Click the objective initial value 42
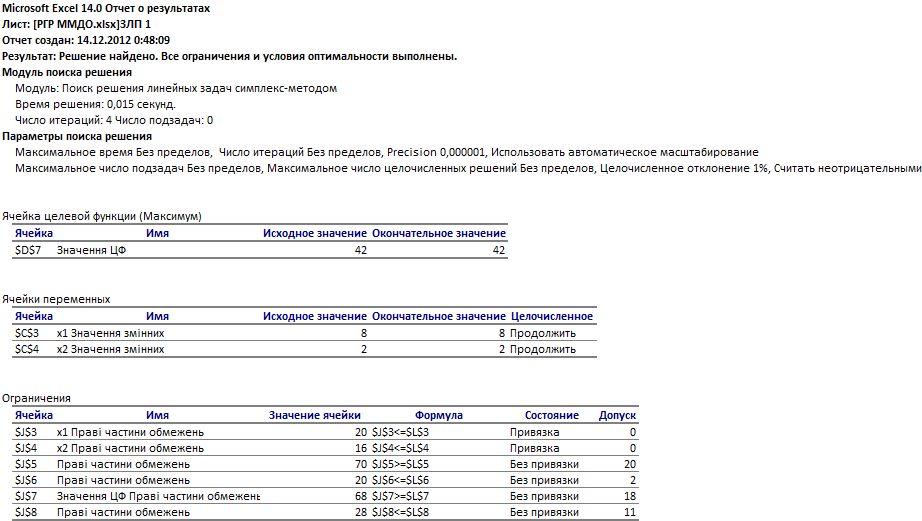Image resolution: width=922 pixels, height=521 pixels. pyautogui.click(x=360, y=250)
